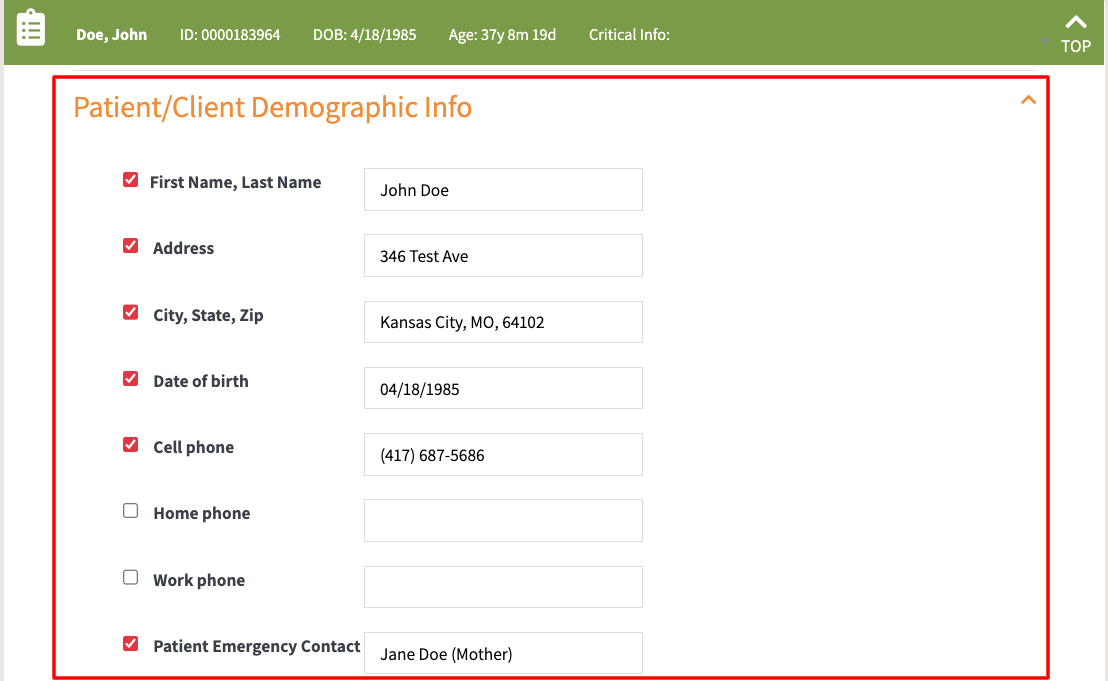Uncheck the Cell phone checkbox

point(130,445)
